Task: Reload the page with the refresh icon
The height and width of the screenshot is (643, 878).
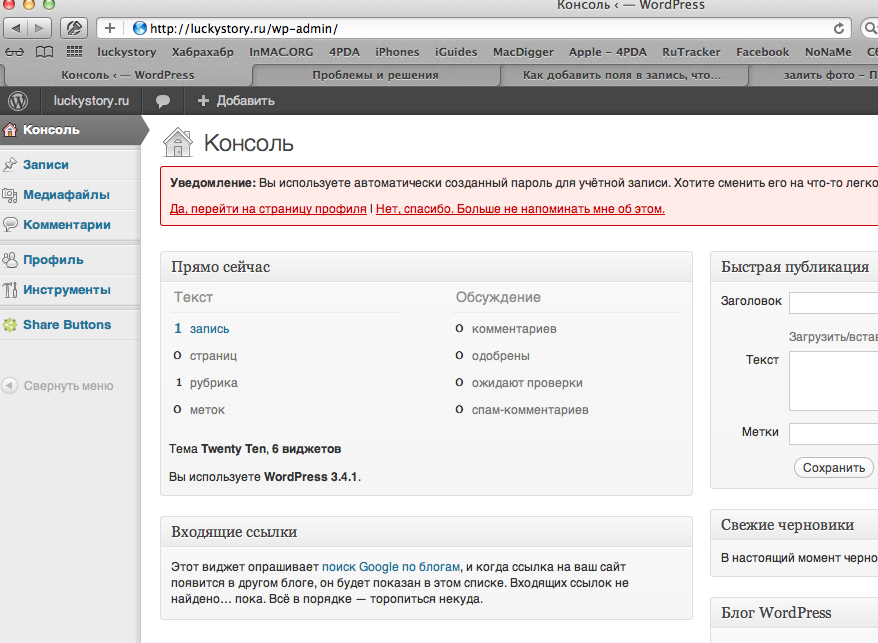Action: (838, 29)
